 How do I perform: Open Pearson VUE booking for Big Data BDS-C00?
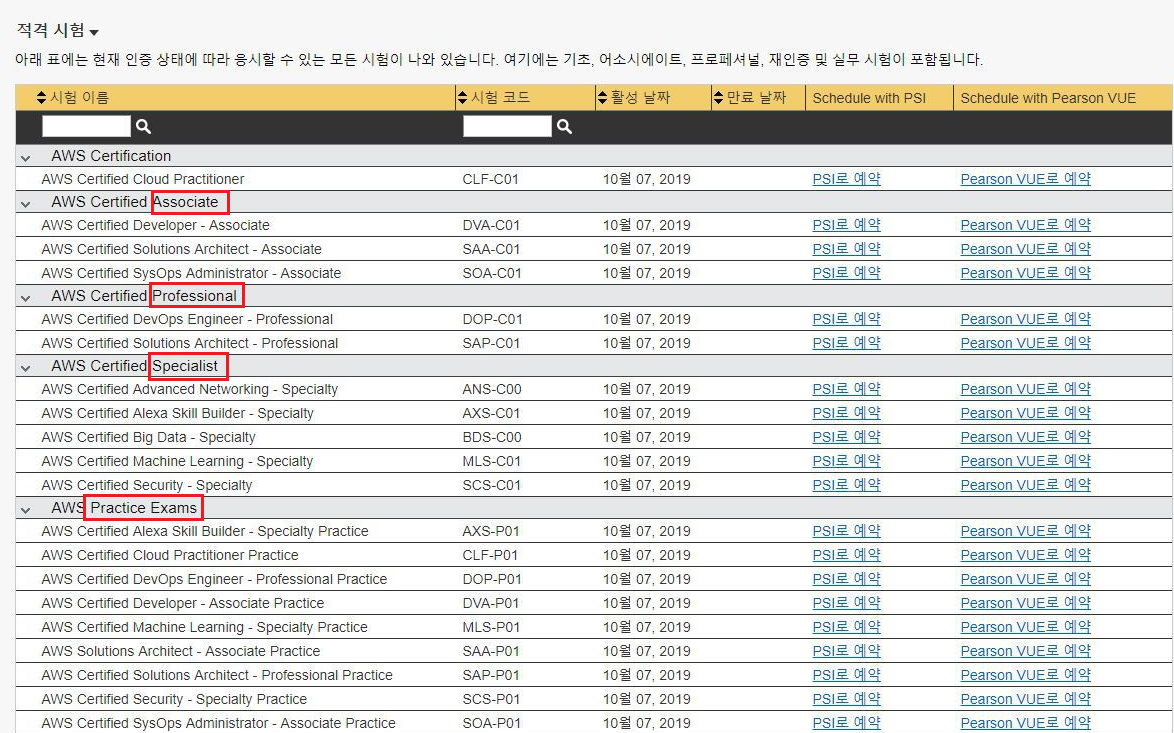(1026, 437)
